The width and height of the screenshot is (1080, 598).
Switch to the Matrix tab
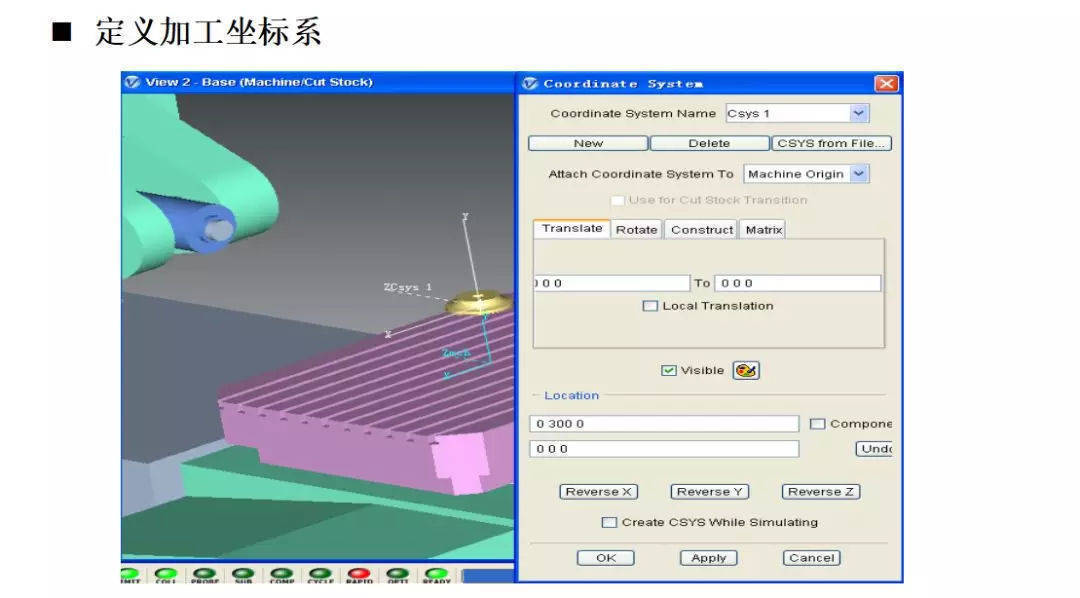click(x=763, y=229)
